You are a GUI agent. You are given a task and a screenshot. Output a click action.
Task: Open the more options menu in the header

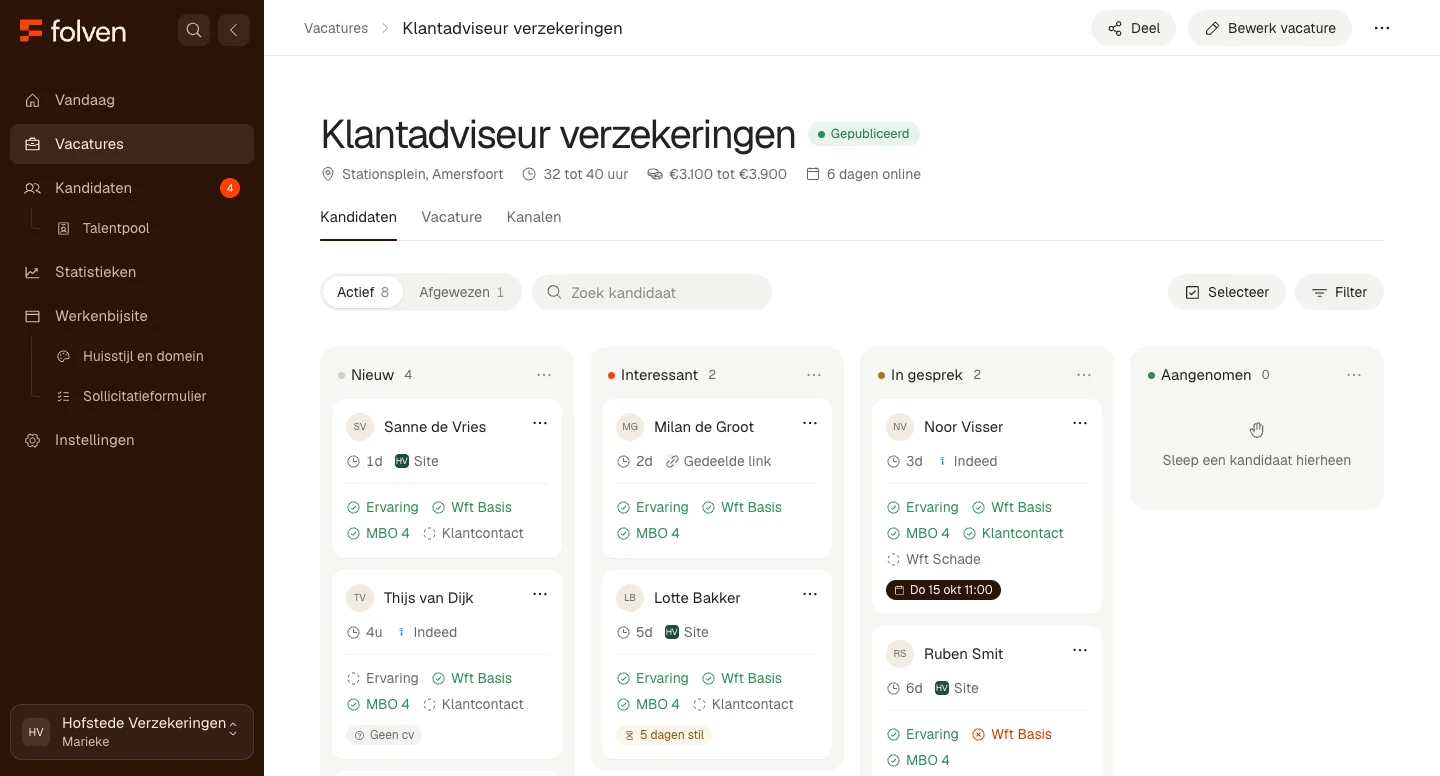(1382, 28)
